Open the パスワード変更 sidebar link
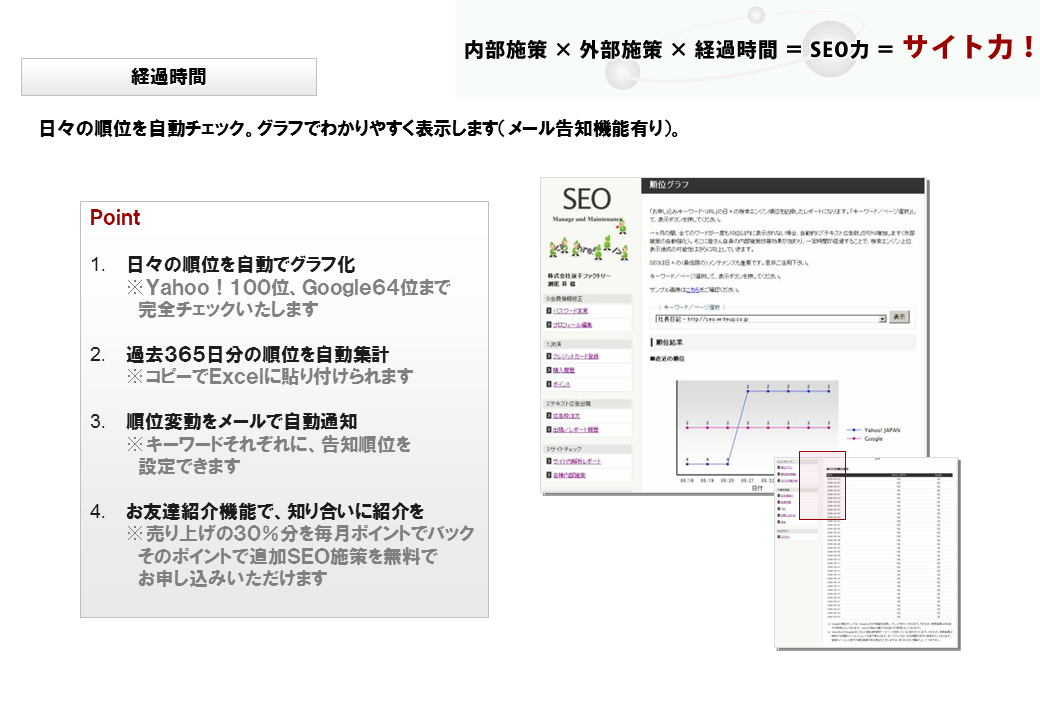This screenshot has width=1040, height=720. click(x=574, y=311)
